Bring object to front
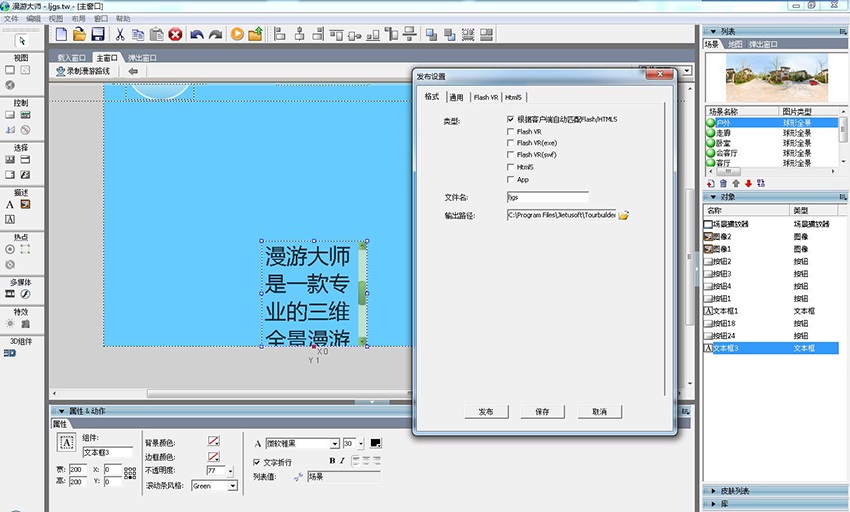850x512 pixels. coord(432,34)
